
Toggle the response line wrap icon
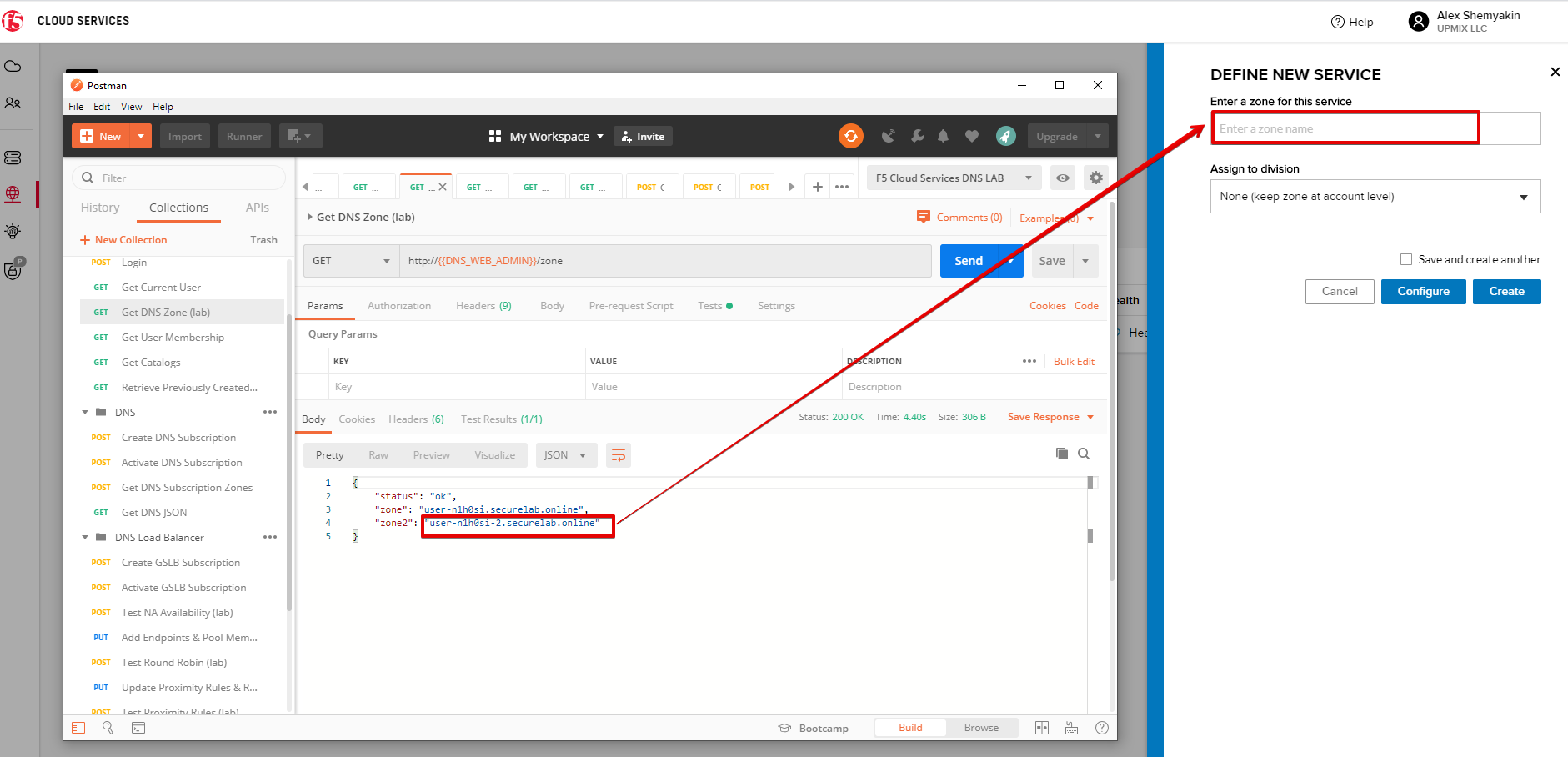619,454
